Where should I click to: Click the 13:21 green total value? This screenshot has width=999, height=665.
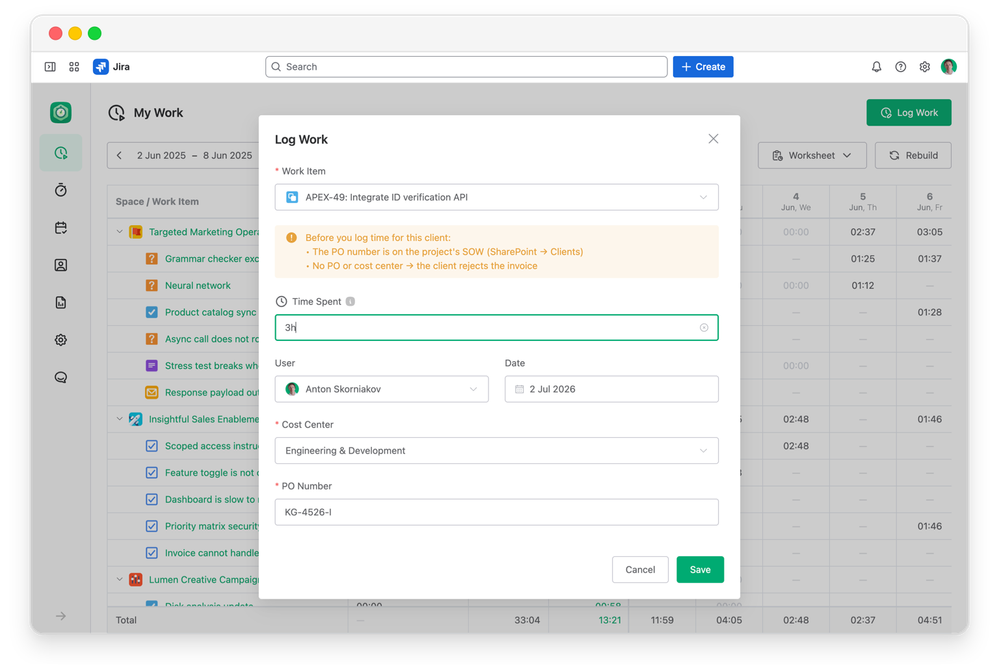[610, 620]
